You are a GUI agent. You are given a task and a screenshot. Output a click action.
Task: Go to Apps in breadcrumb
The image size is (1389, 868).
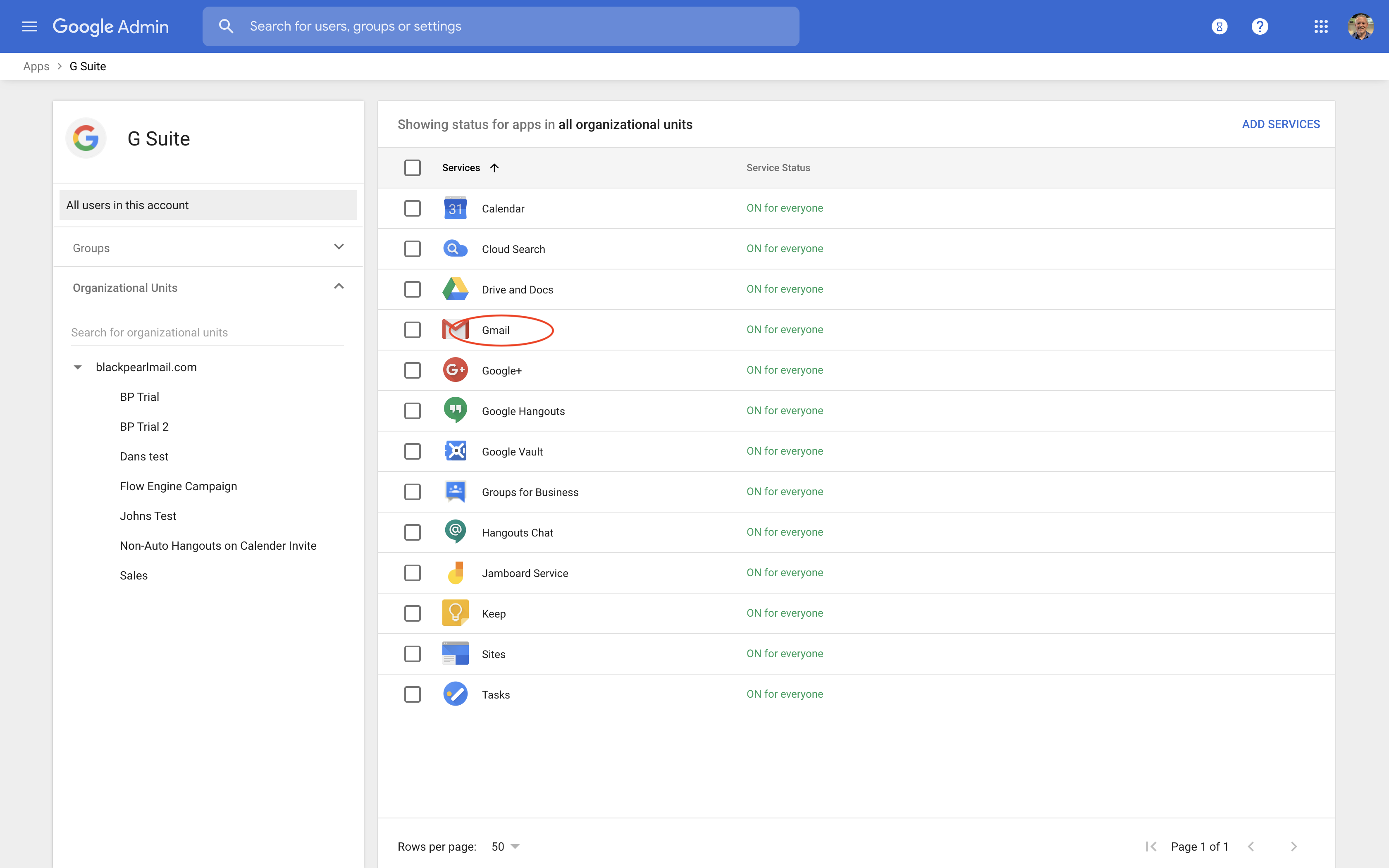[x=36, y=67]
